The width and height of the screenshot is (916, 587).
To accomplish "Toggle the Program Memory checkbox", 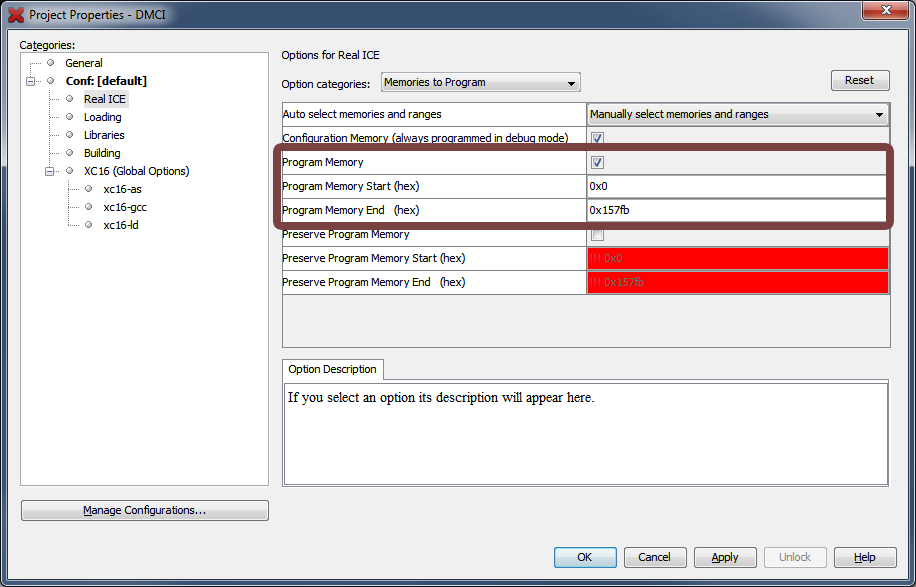I will 597,162.
